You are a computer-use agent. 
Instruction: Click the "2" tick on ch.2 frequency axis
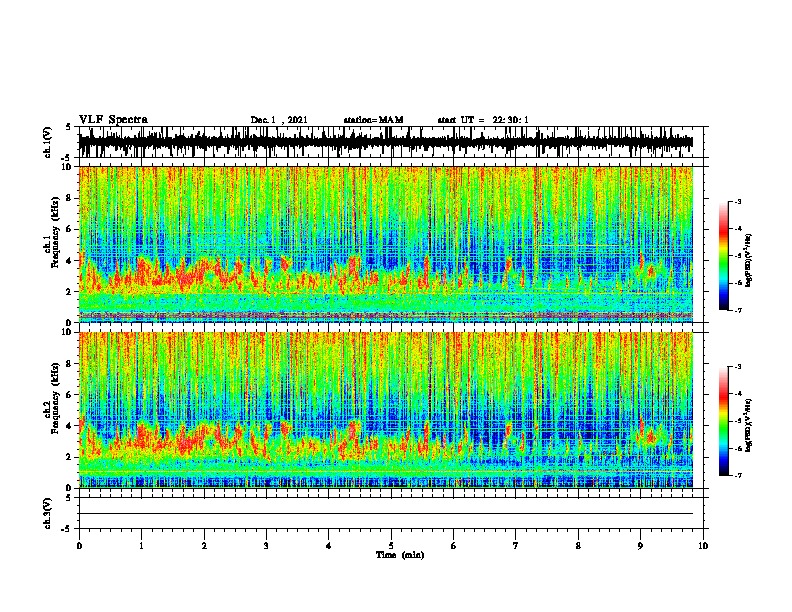[69, 457]
